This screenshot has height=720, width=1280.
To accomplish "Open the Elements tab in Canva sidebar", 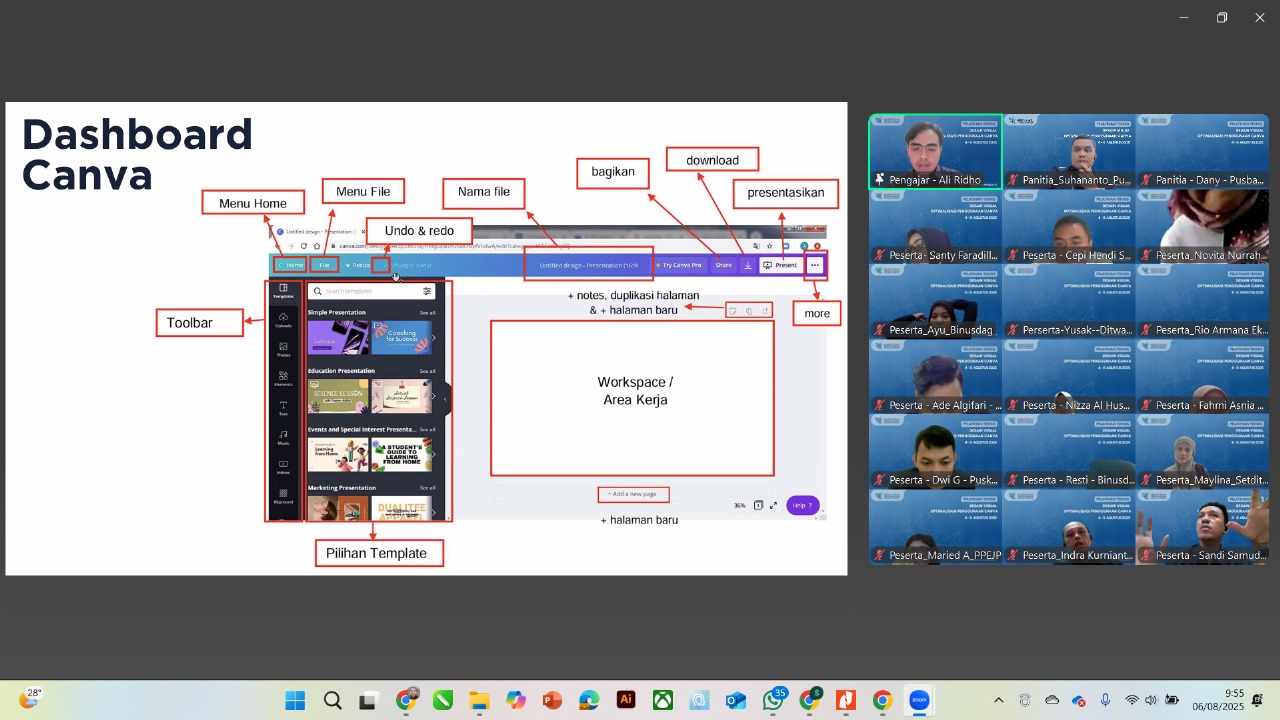I will [283, 378].
